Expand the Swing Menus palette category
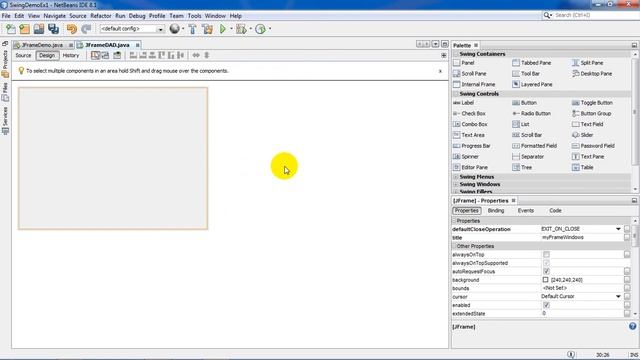640x360 pixels. click(456, 177)
